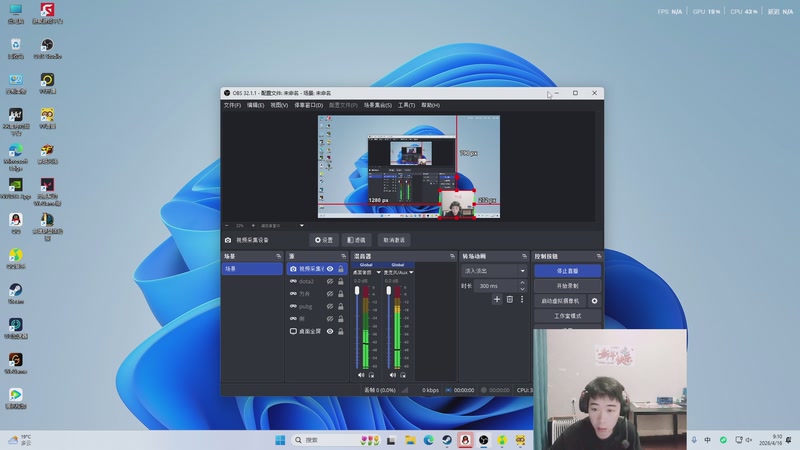This screenshot has width=800, height=450.
Task: Mute the 麦克风/Aux mixer channel
Action: 392,375
